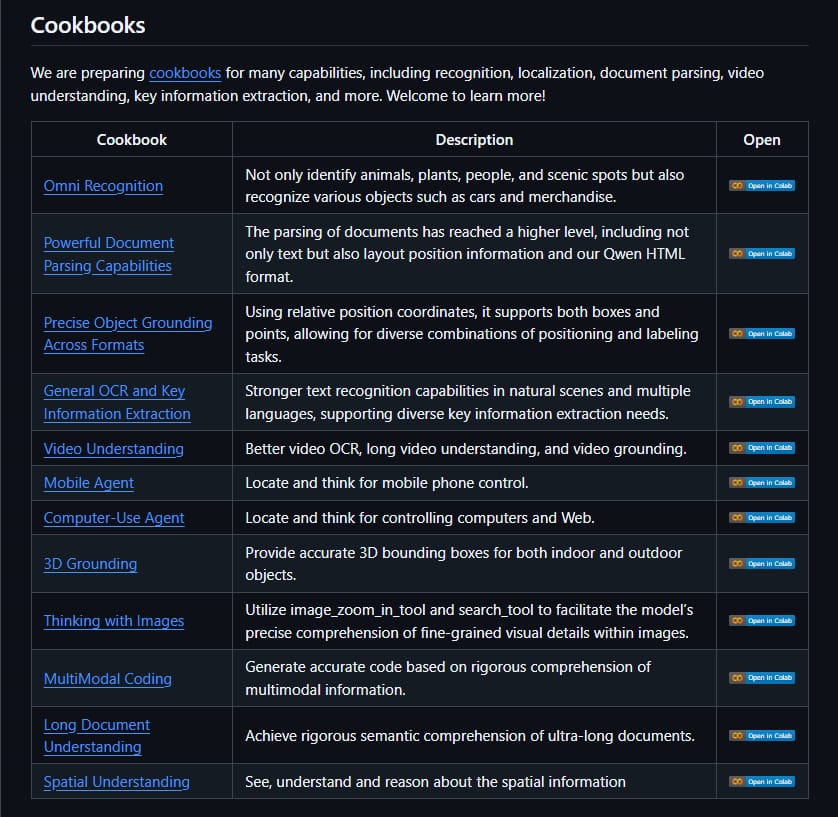This screenshot has width=838, height=817.
Task: Open Colab badge for Omni Recognition
Action: [762, 185]
